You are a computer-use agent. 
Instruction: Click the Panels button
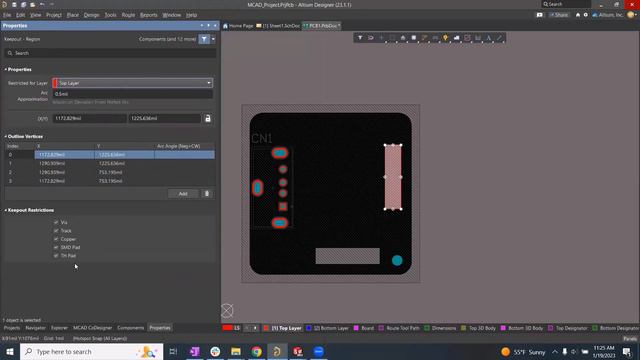point(630,338)
